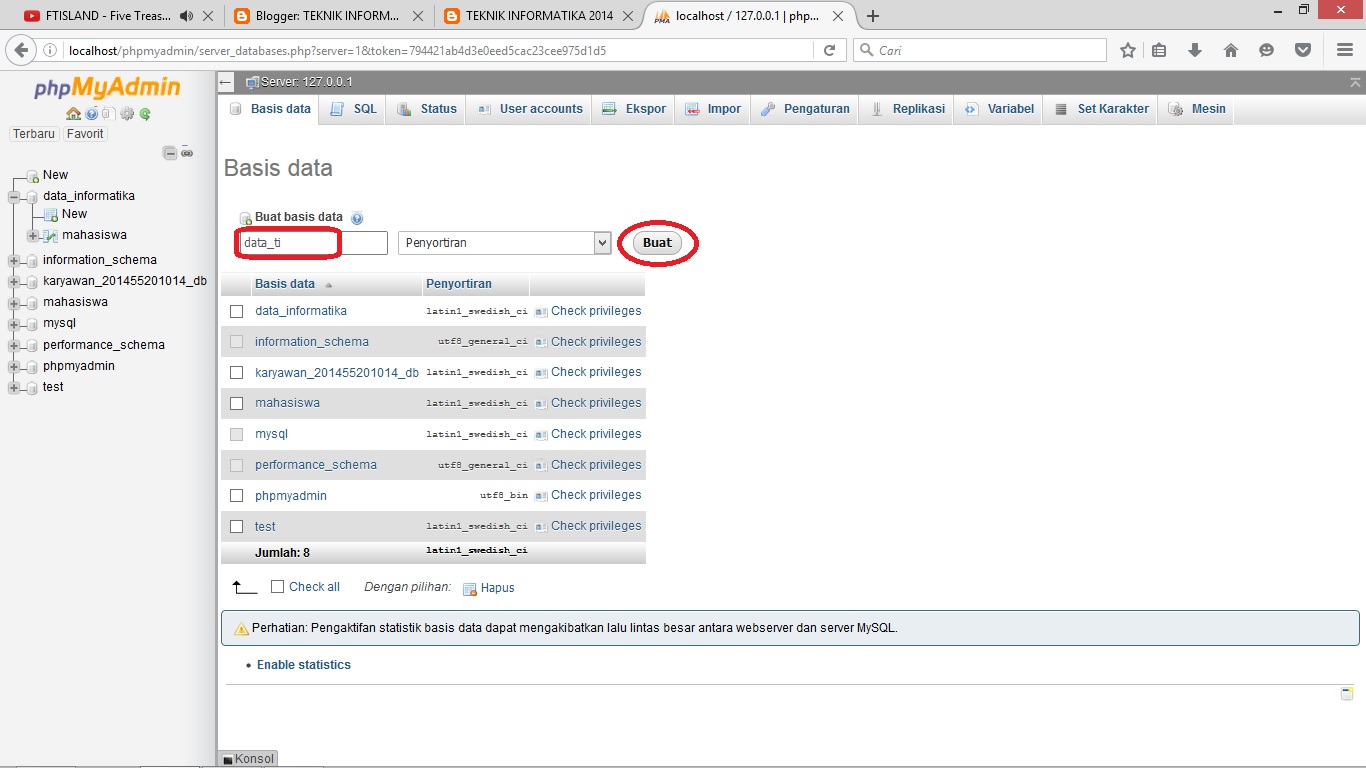Open the Konsol at the bottom
Viewport: 1366px width, 768px height.
[246, 758]
